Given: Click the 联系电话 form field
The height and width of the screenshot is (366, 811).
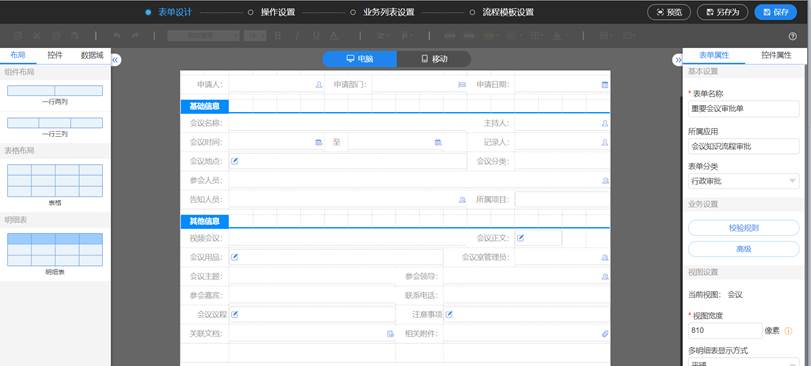Looking at the screenshot, I should [527, 295].
